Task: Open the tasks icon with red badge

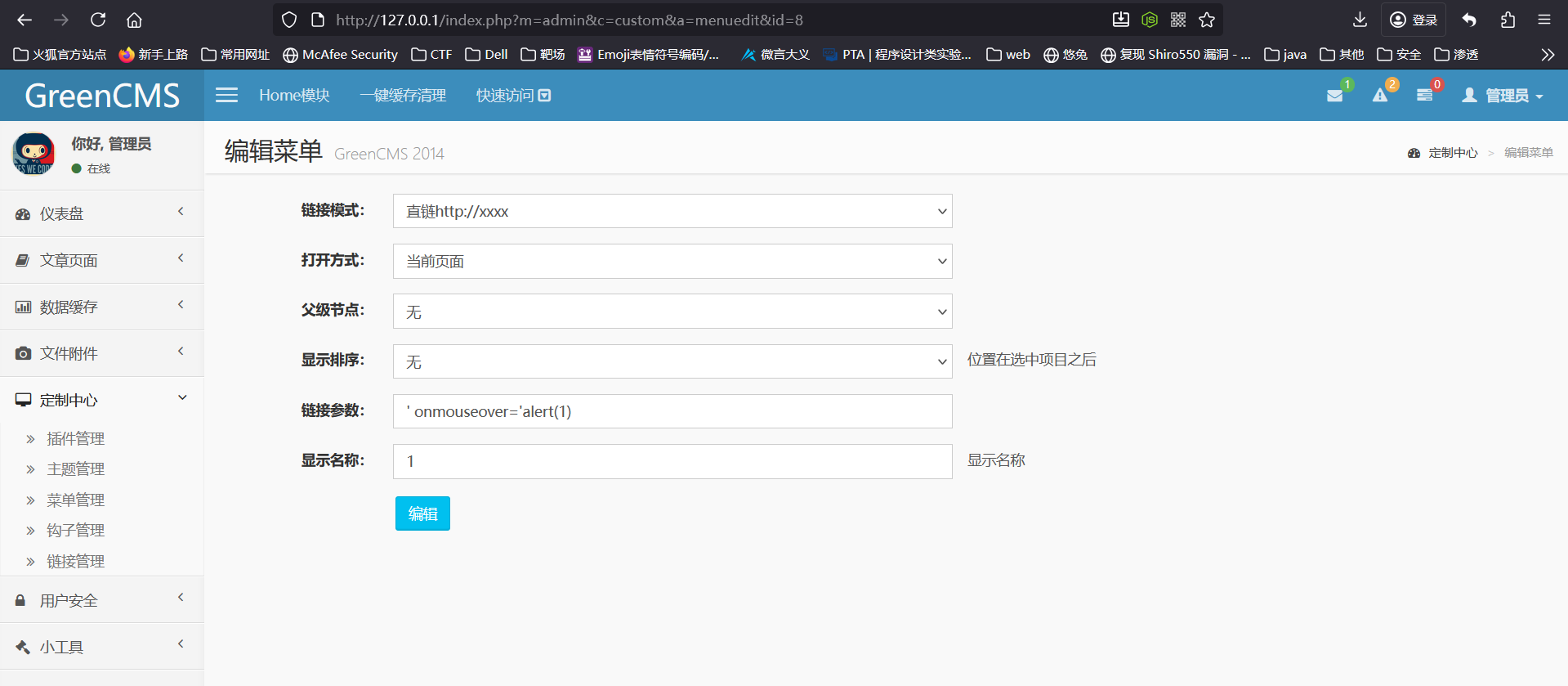Action: click(x=1424, y=96)
